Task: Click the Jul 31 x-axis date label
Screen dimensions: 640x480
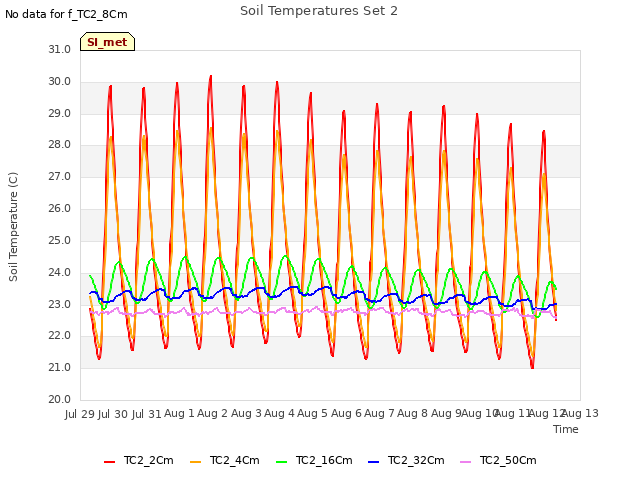Action: pos(147,414)
